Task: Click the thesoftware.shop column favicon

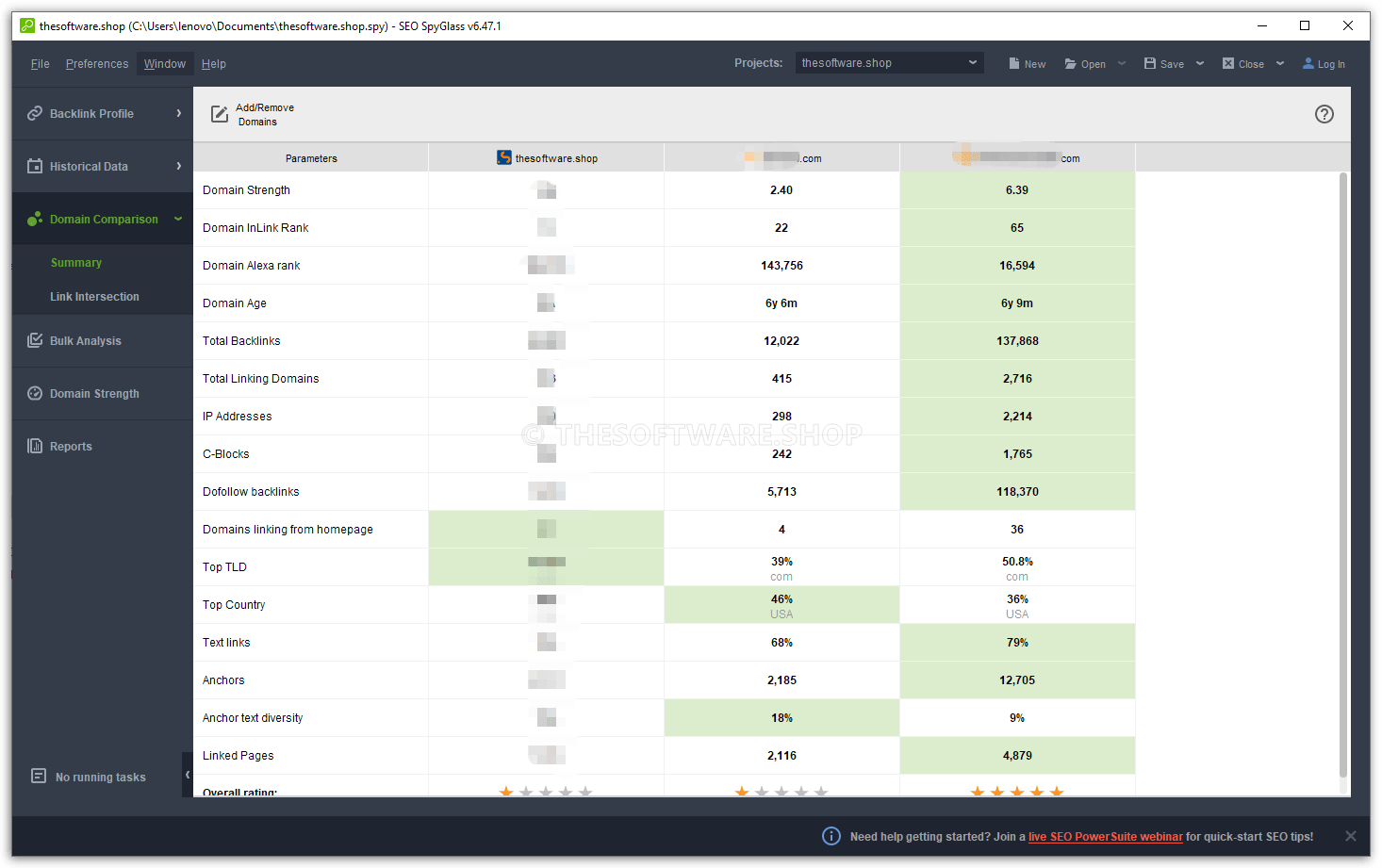Action: point(504,157)
